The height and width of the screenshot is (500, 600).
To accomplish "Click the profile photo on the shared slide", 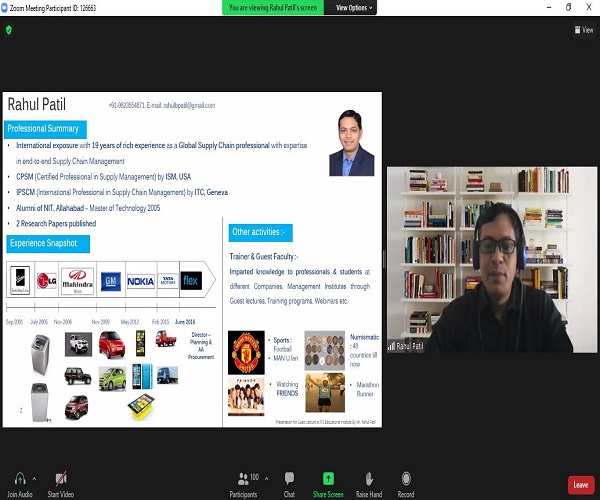I will point(352,143).
